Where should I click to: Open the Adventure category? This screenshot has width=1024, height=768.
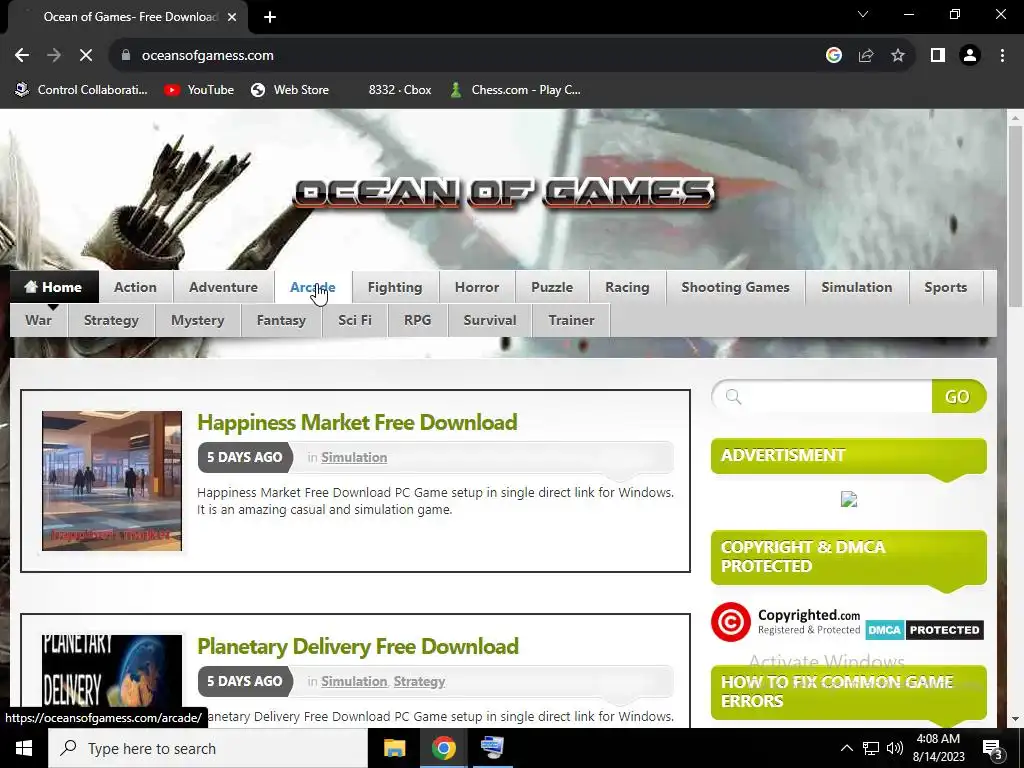click(x=223, y=287)
